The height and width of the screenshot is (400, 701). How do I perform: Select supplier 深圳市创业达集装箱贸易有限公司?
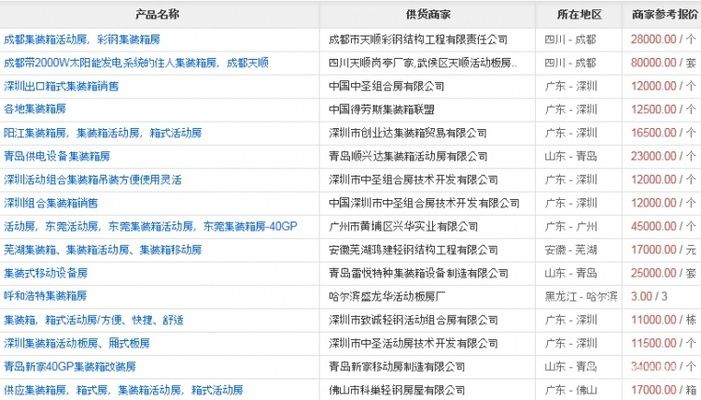coord(408,133)
